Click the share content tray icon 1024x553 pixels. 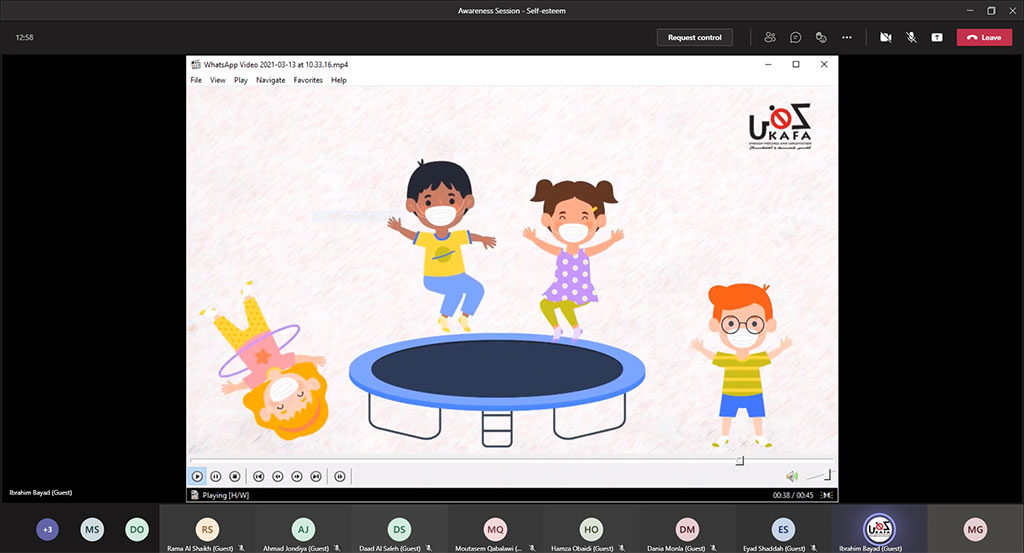coord(937,37)
